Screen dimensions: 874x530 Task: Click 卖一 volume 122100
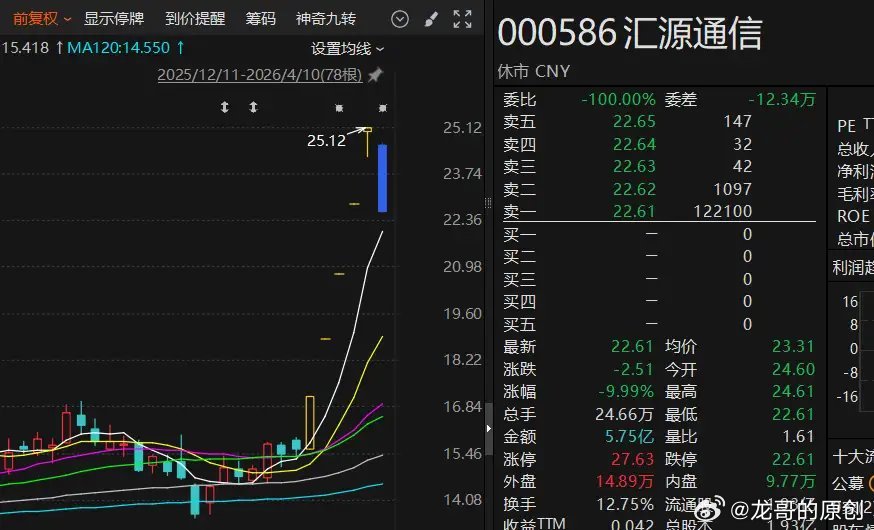(723, 211)
